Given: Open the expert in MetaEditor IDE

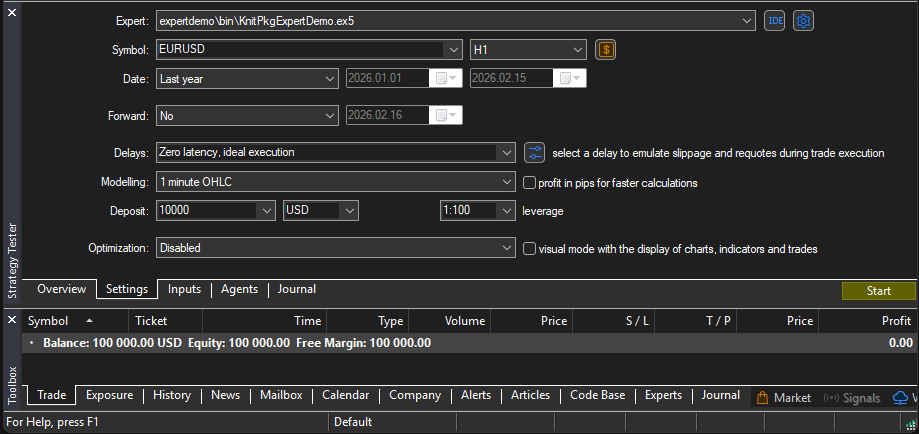Looking at the screenshot, I should click(x=774, y=20).
